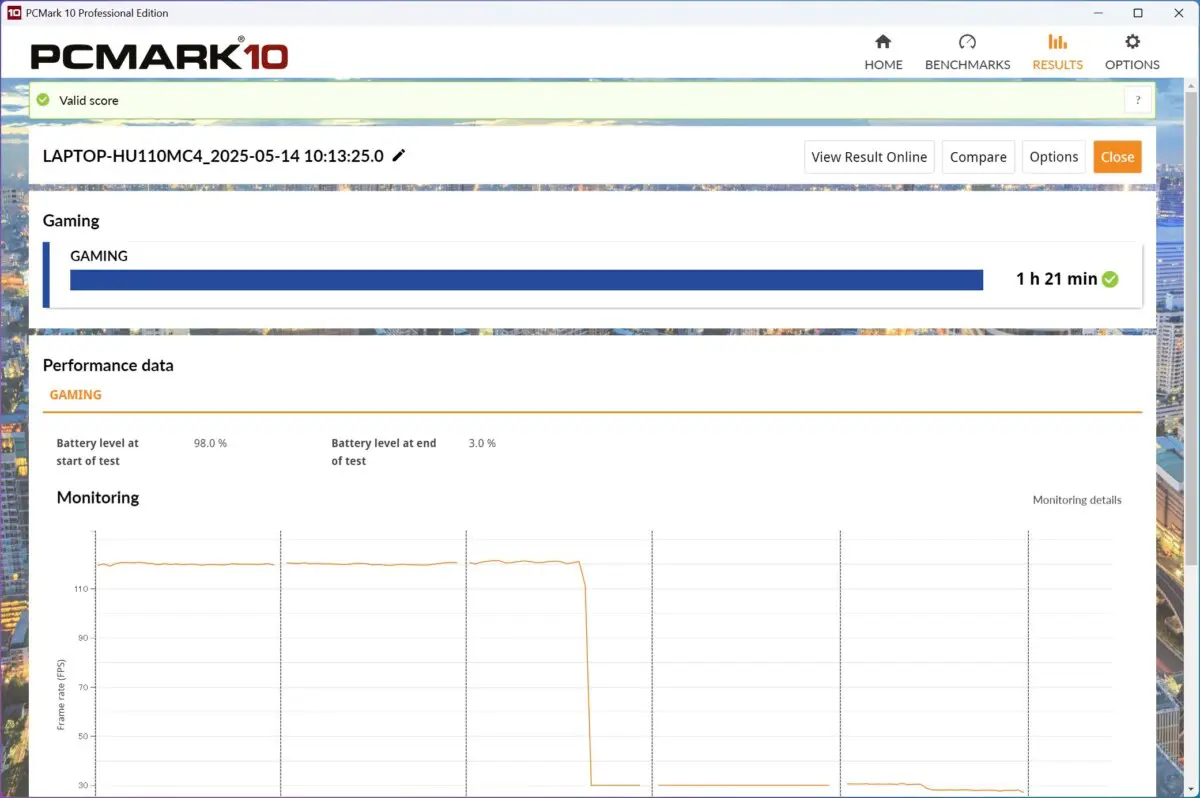Image resolution: width=1200 pixels, height=798 pixels.
Task: Click the Monitoring heading
Action: [x=98, y=497]
